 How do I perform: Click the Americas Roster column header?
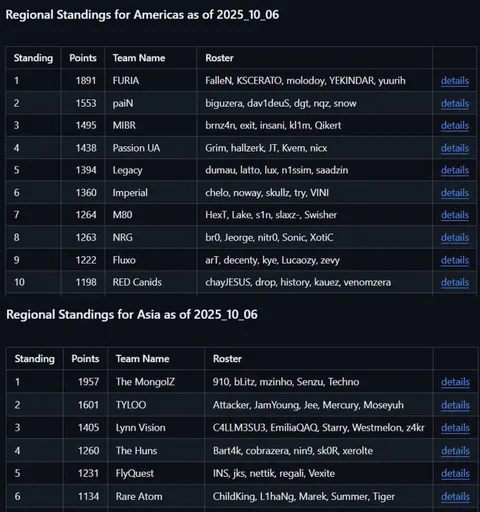click(x=219, y=58)
